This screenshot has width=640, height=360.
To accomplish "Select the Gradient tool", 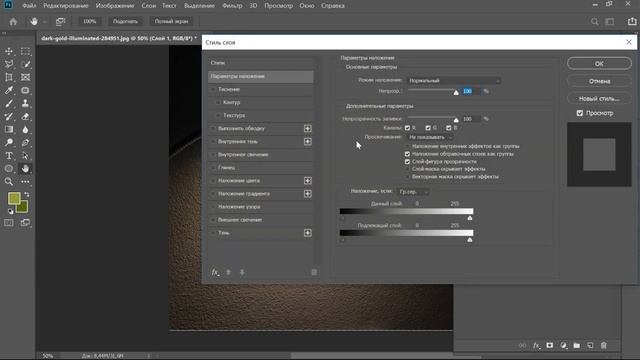I will 9,129.
